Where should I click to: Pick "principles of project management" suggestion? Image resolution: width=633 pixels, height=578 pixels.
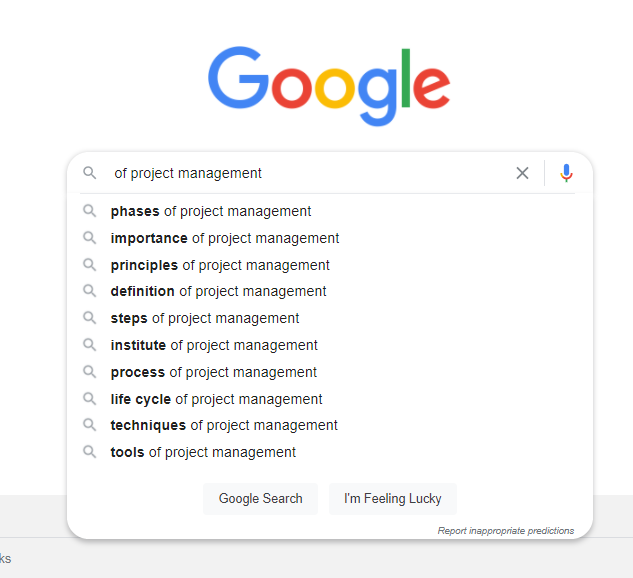pos(220,265)
